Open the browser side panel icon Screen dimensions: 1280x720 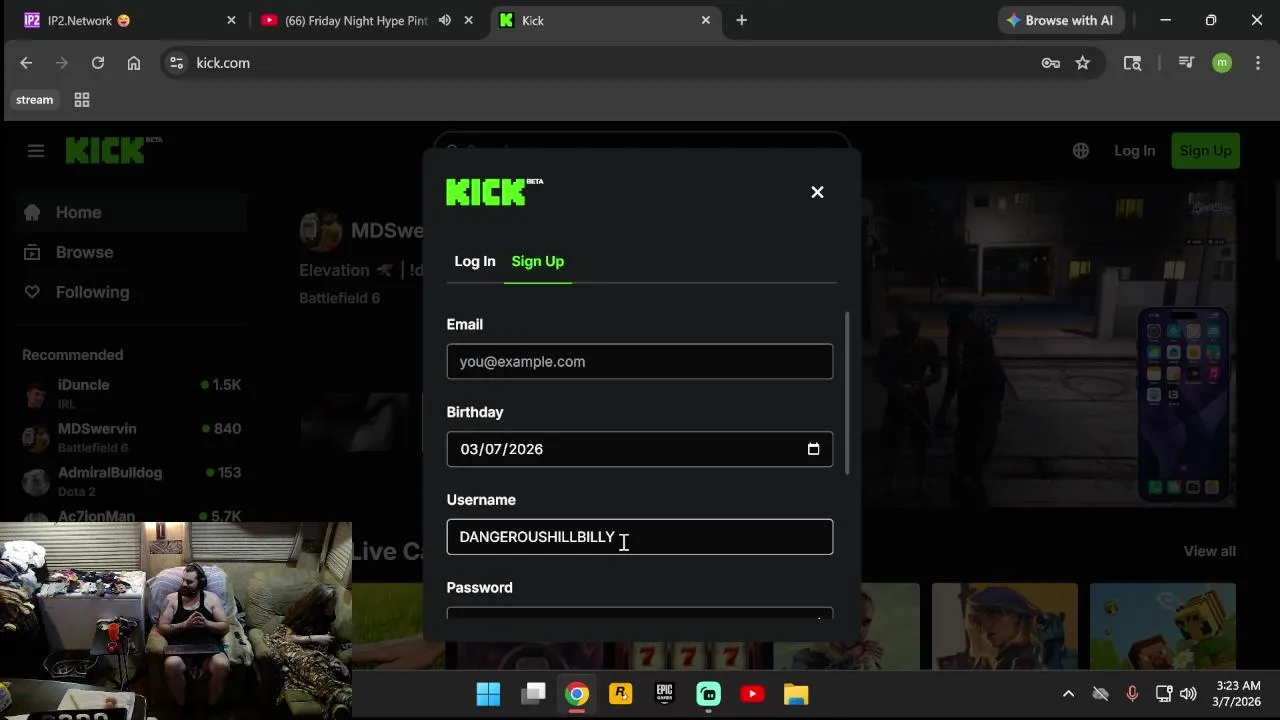(1132, 63)
